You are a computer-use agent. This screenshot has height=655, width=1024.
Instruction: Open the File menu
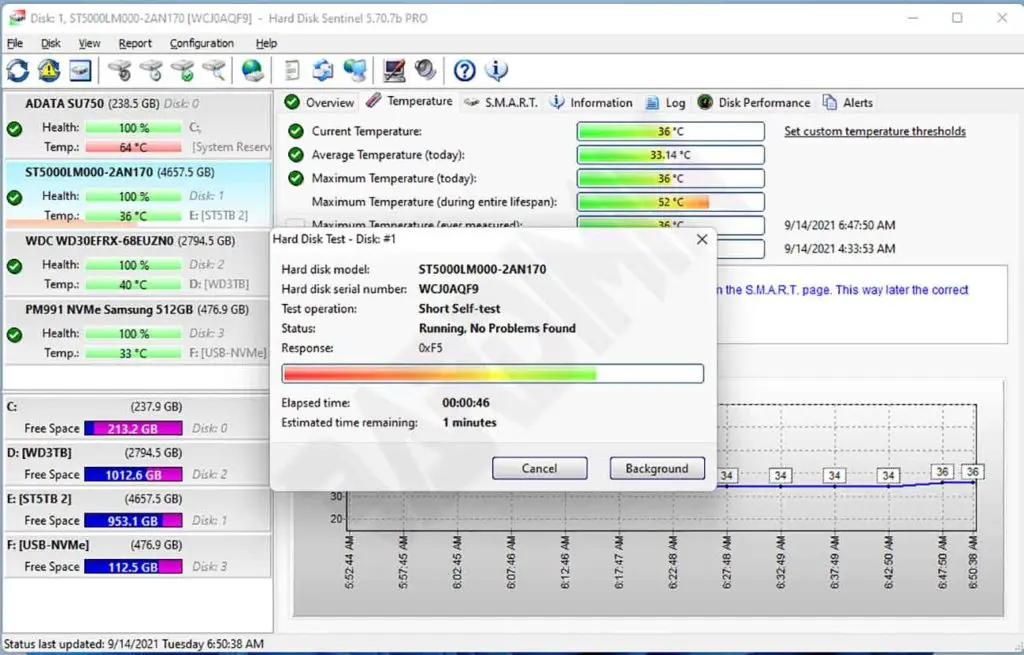click(15, 43)
